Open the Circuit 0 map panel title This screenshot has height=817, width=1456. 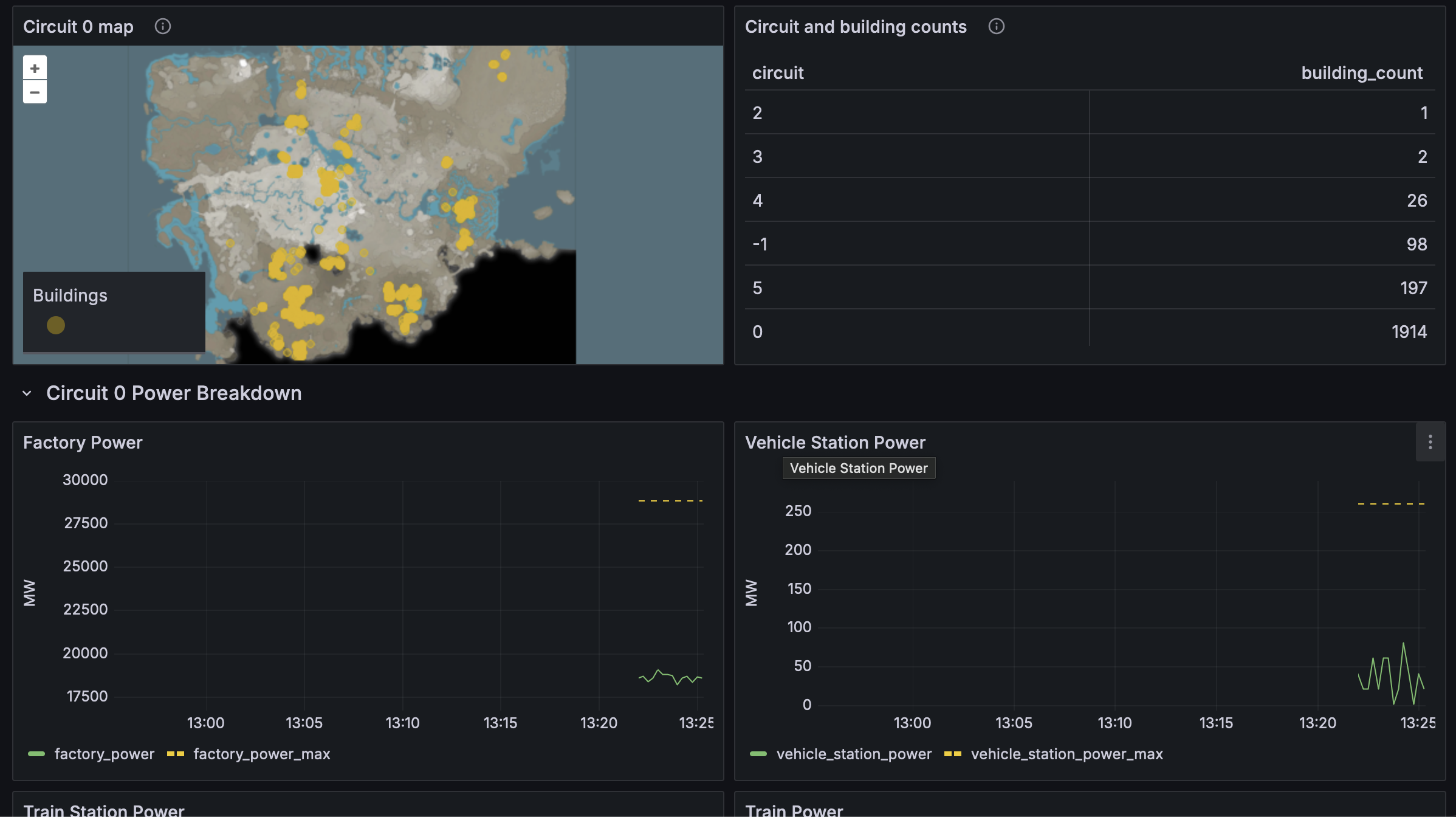[78, 27]
